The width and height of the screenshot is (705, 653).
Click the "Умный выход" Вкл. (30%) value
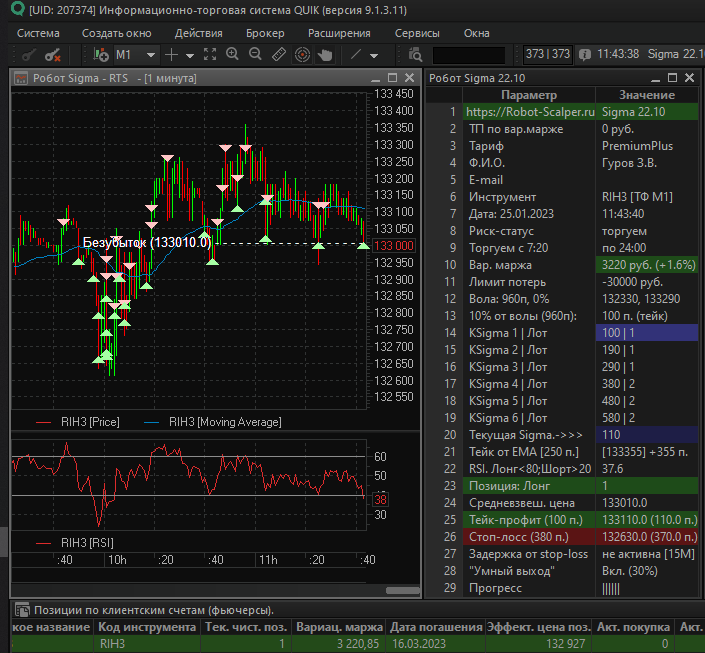click(x=647, y=571)
